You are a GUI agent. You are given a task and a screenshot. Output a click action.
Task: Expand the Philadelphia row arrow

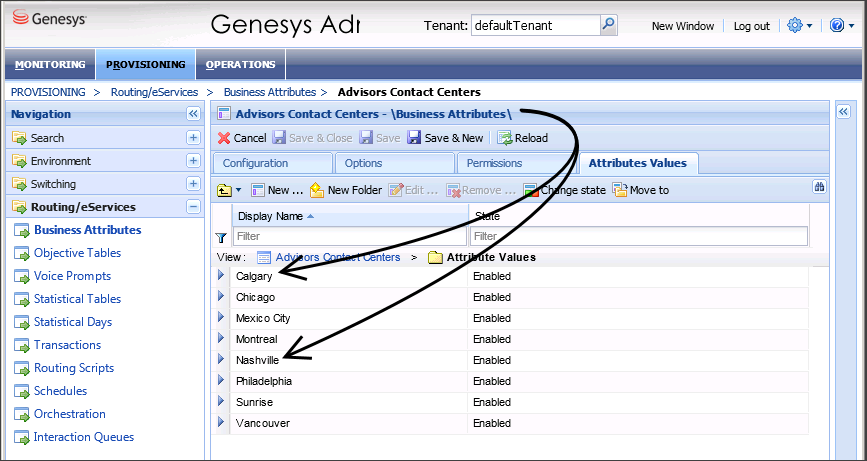click(221, 380)
